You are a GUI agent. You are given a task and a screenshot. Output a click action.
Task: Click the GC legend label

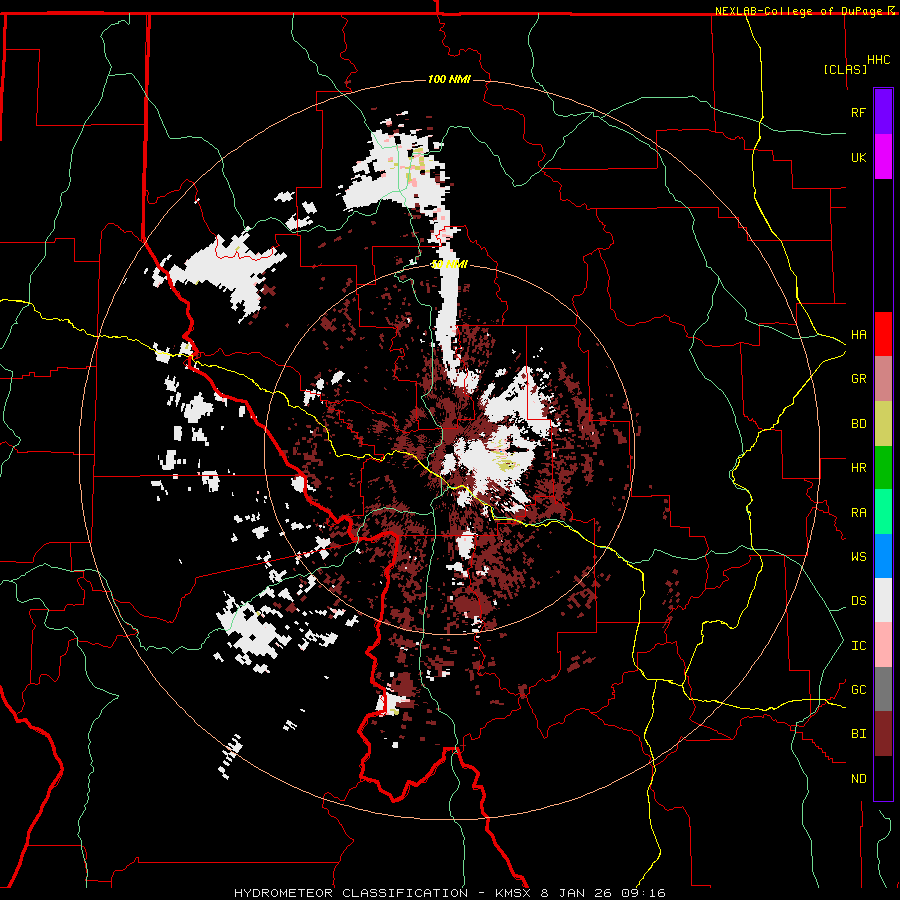tap(859, 690)
